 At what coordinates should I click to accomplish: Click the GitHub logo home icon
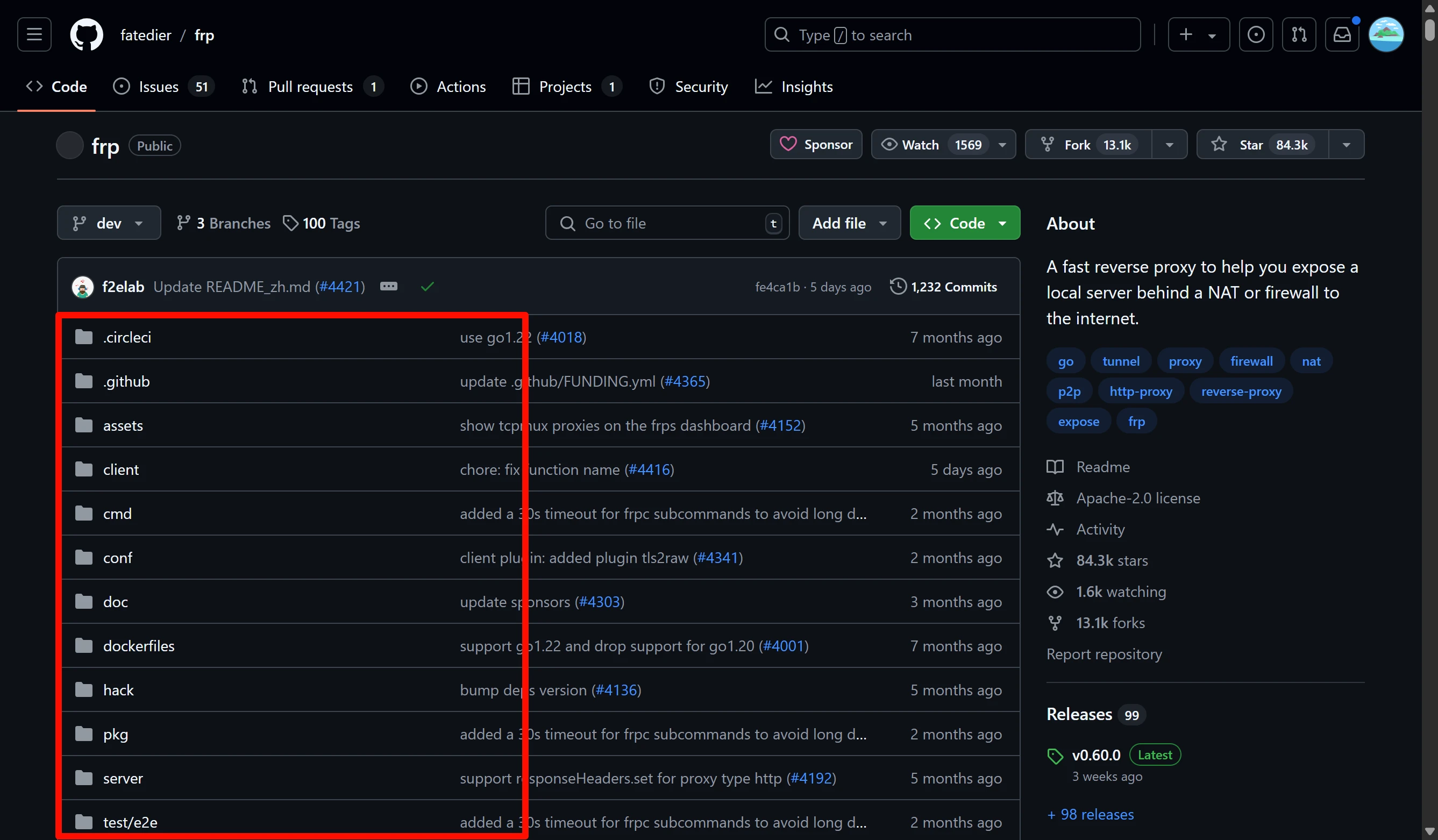pyautogui.click(x=86, y=35)
